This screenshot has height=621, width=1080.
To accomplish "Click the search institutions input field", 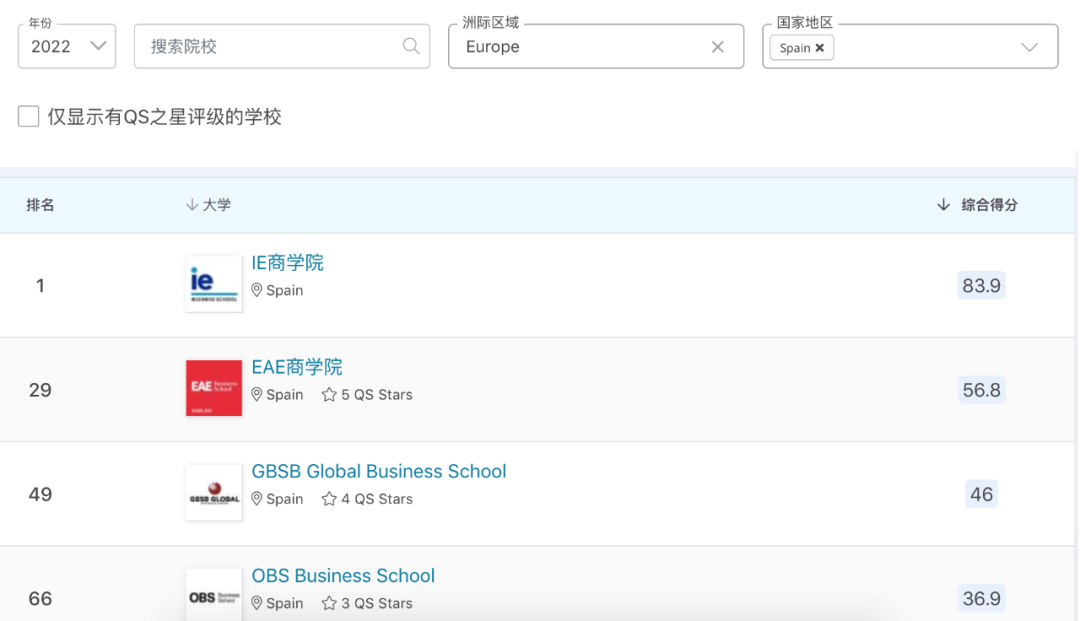I will pos(282,46).
